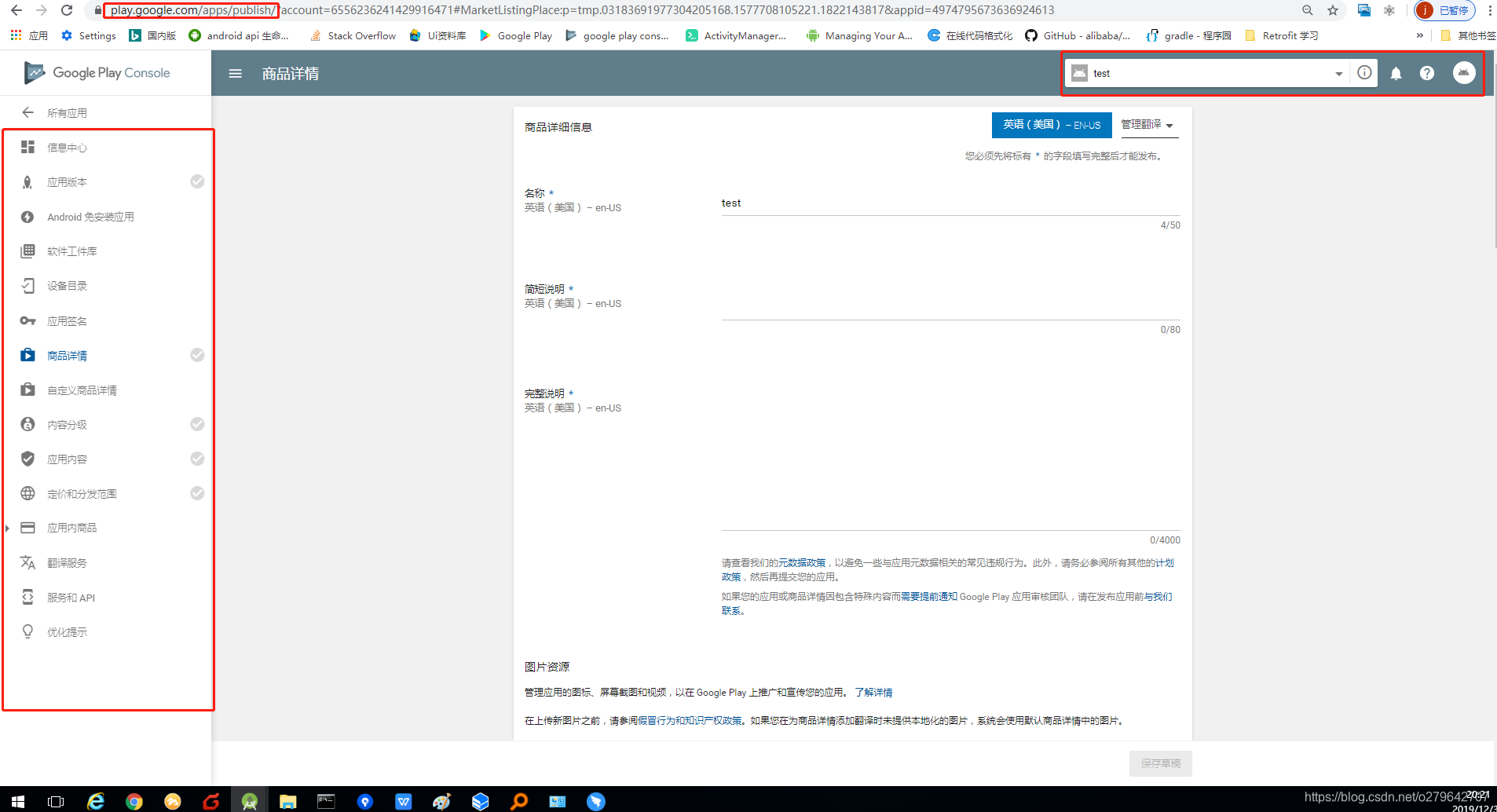Open the GitHub alibaba bookmark
This screenshot has height=812, width=1497.
point(1078,35)
